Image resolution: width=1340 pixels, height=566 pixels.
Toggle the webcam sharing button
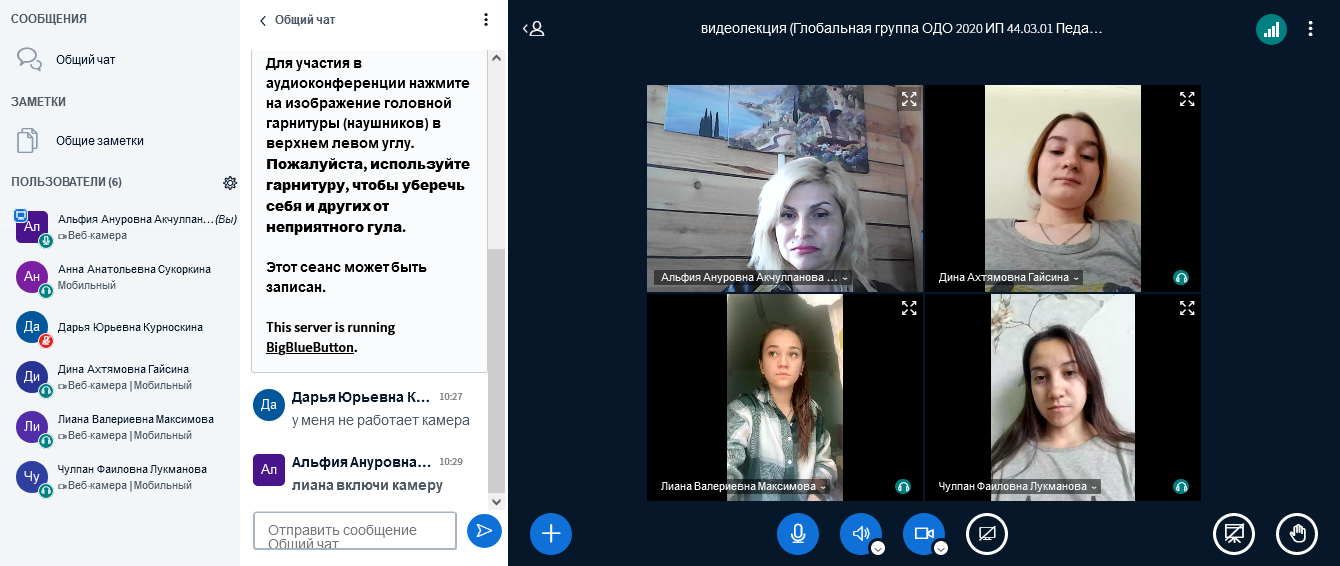click(x=923, y=534)
